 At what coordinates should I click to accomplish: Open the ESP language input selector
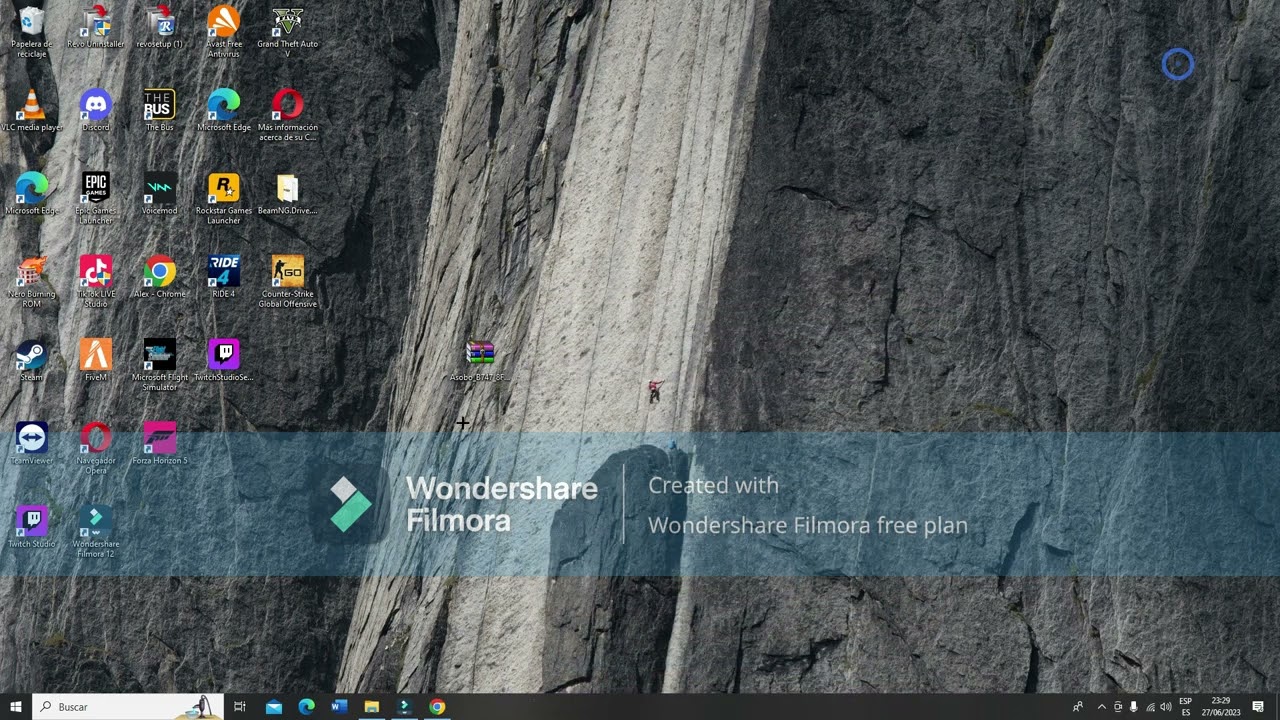tap(1186, 707)
